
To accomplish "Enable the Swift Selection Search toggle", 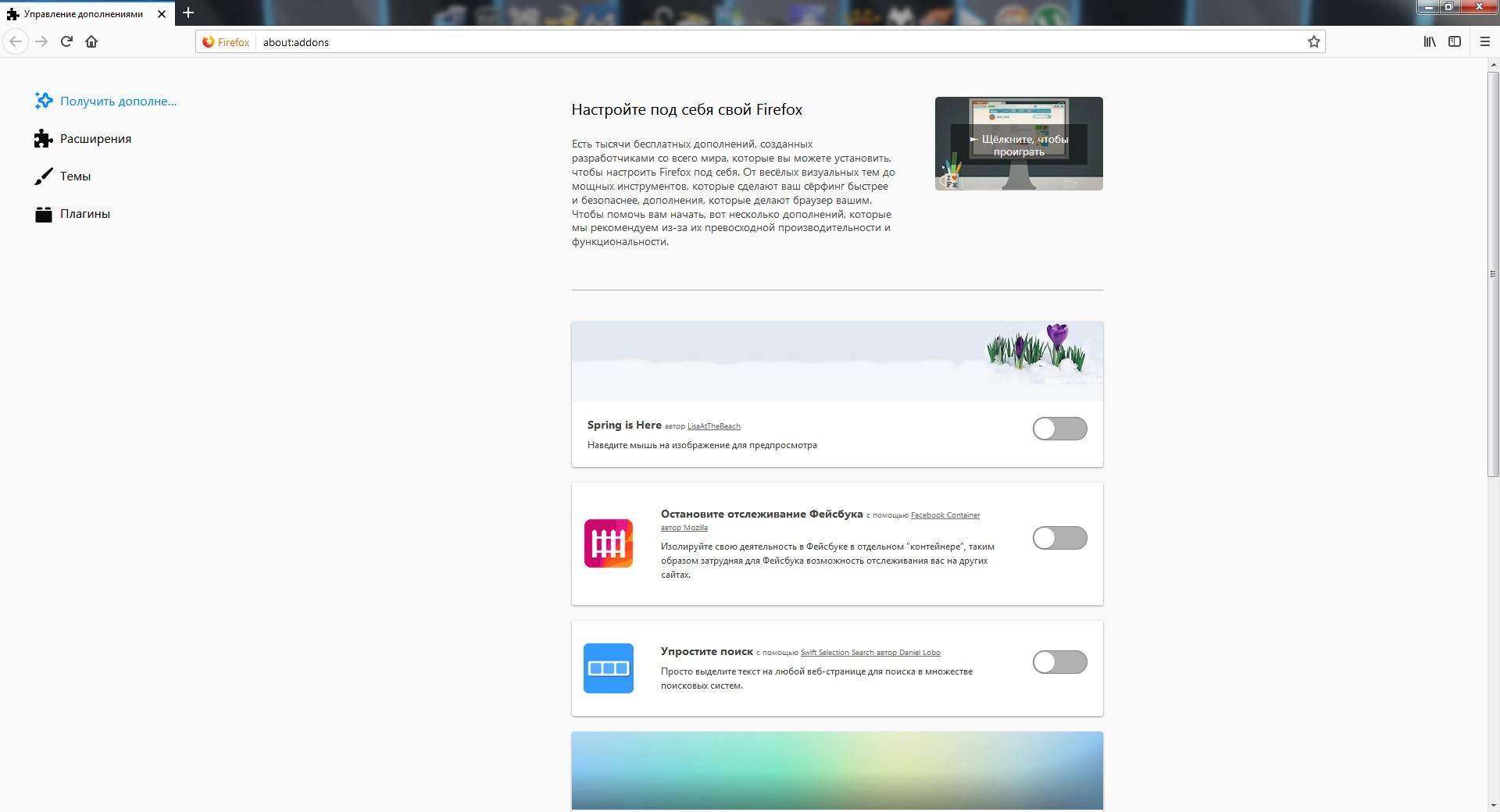I will tap(1059, 662).
